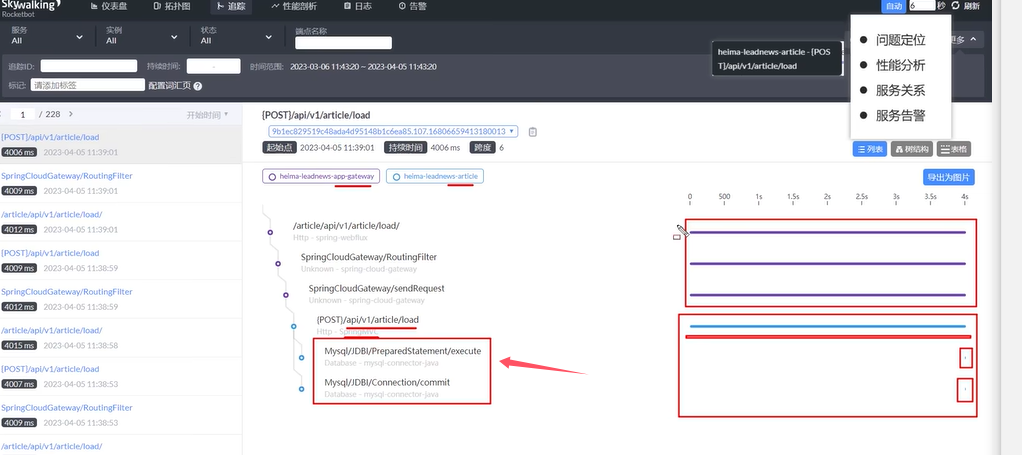Select {POST} article/load trace at 11:38:59
The image size is (1022, 455).
pyautogui.click(x=121, y=260)
